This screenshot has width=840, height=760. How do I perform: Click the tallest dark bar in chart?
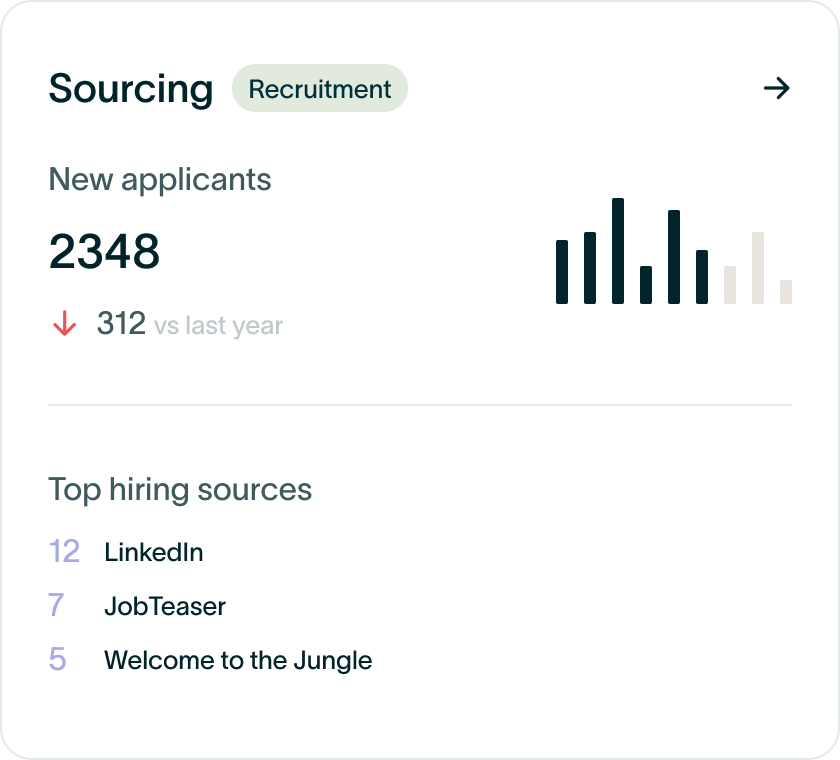(618, 251)
